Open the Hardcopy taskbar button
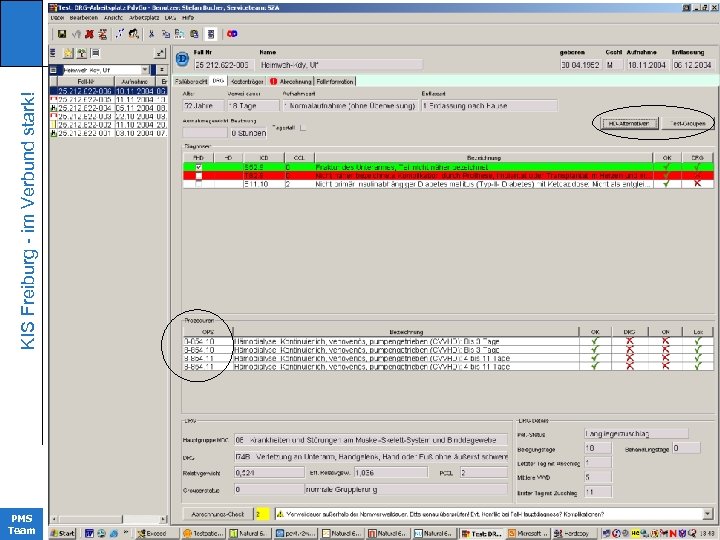 tap(574, 533)
